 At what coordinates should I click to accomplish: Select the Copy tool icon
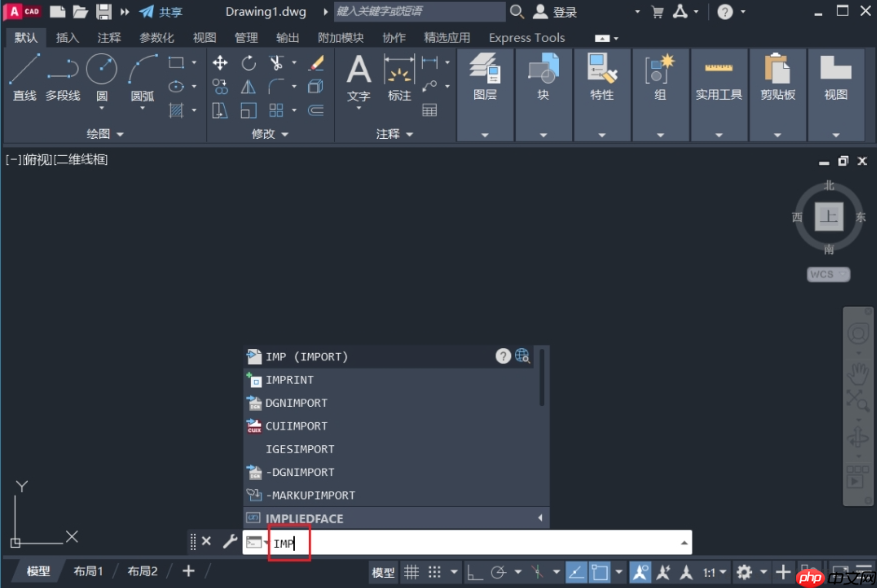(x=220, y=86)
